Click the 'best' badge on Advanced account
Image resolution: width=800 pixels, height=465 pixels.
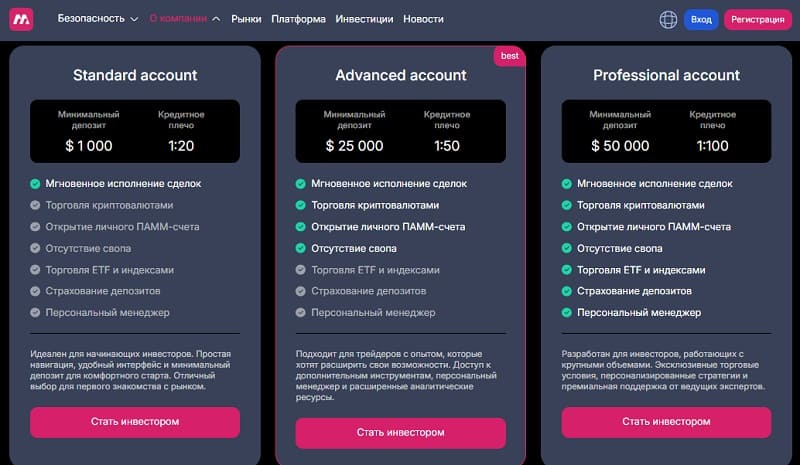tap(509, 56)
